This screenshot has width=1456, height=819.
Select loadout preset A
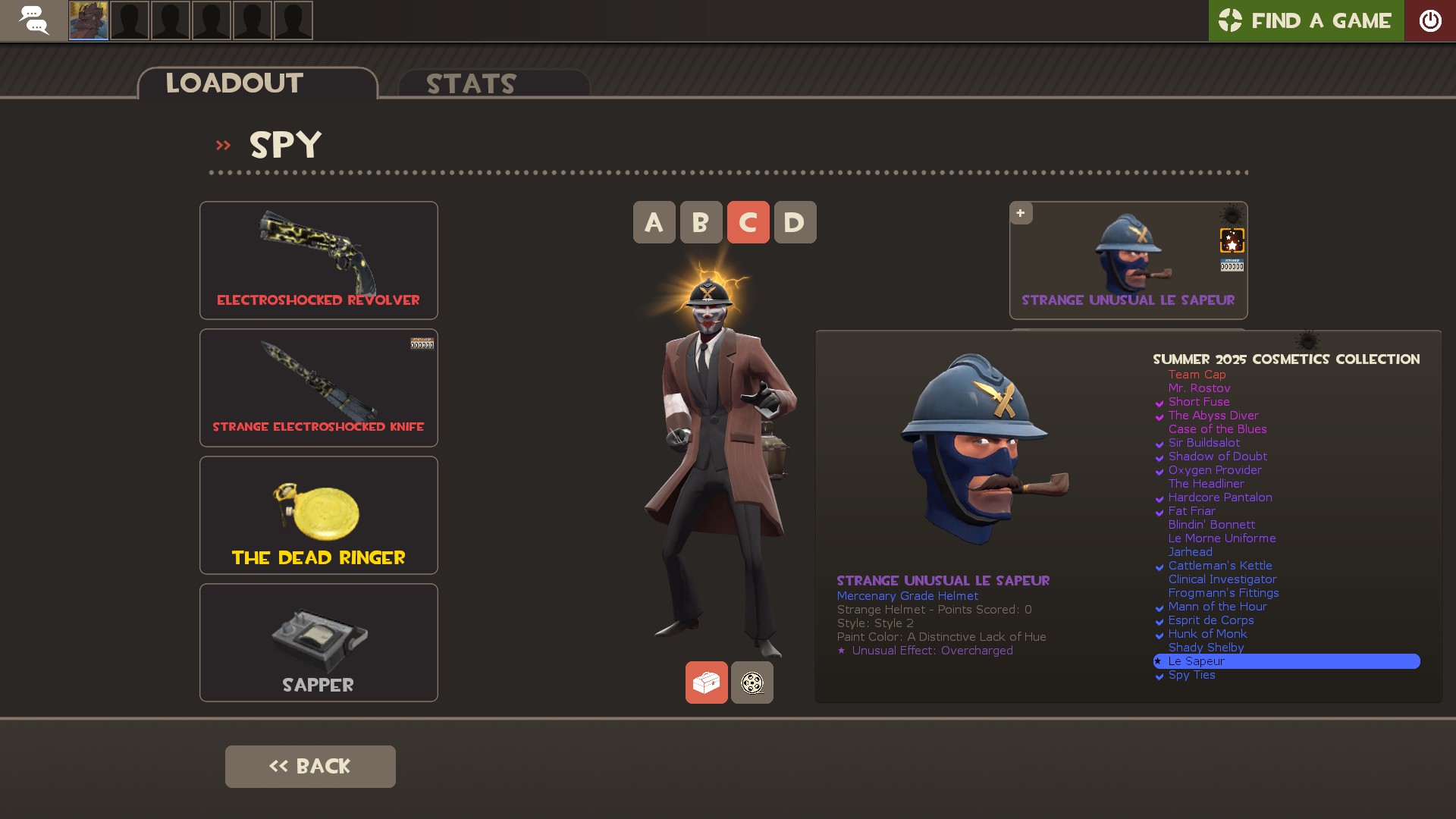click(654, 222)
